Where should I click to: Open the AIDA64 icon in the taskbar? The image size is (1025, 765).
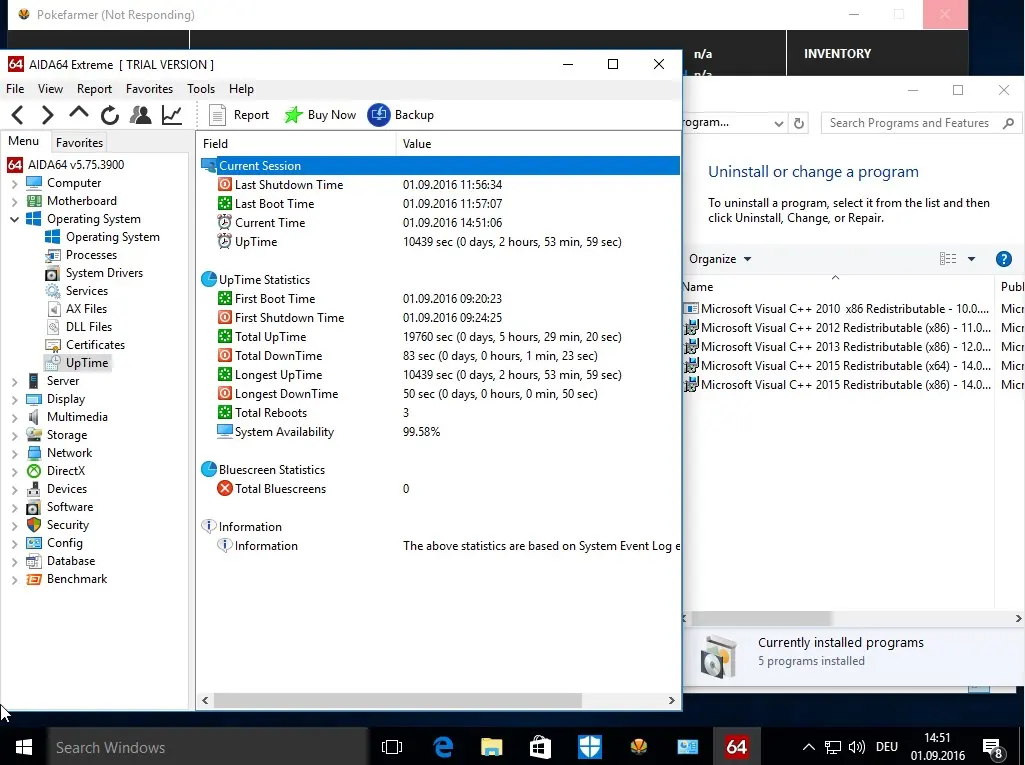tap(737, 747)
